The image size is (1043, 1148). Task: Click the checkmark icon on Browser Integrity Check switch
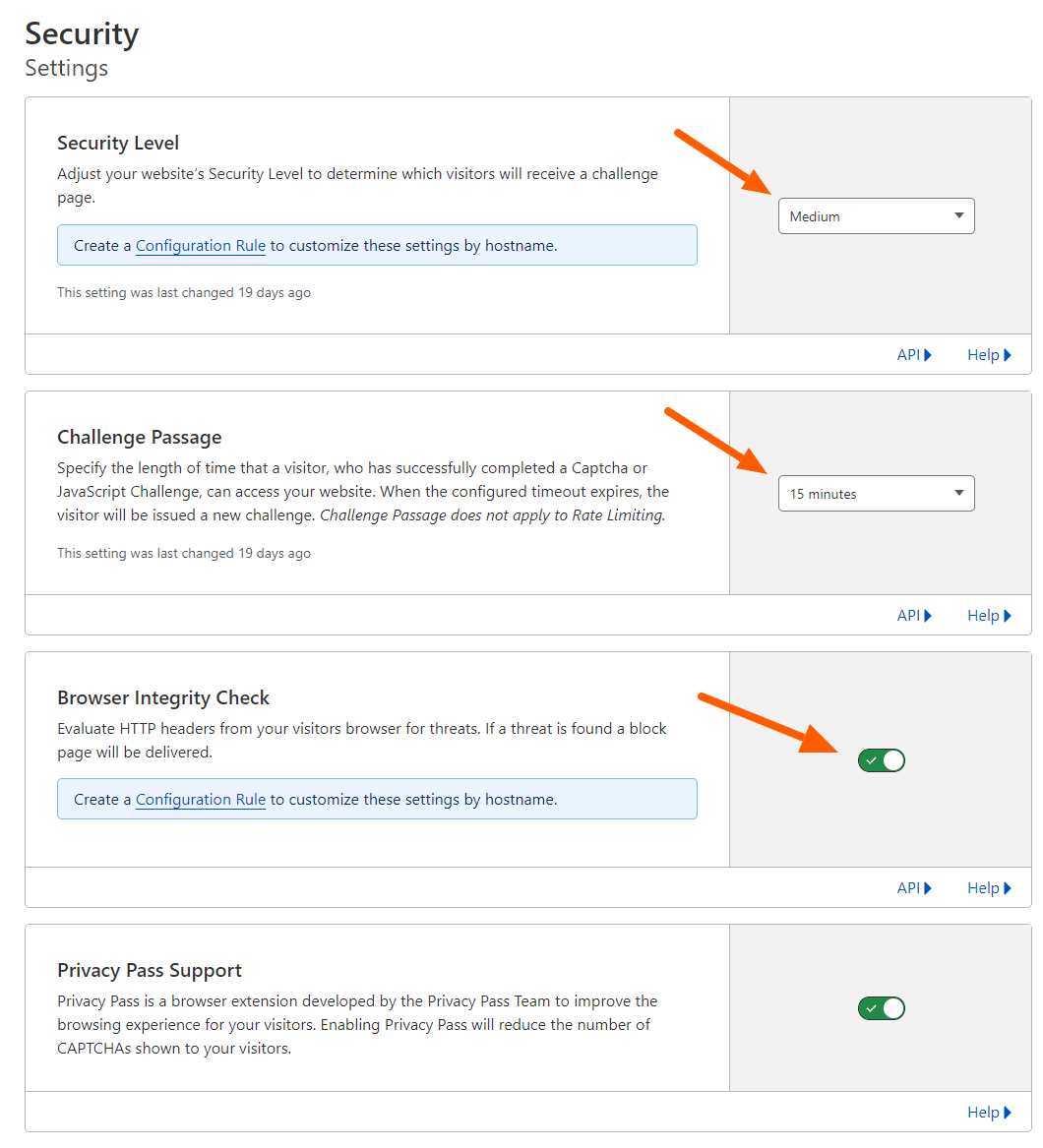pyautogui.click(x=872, y=759)
